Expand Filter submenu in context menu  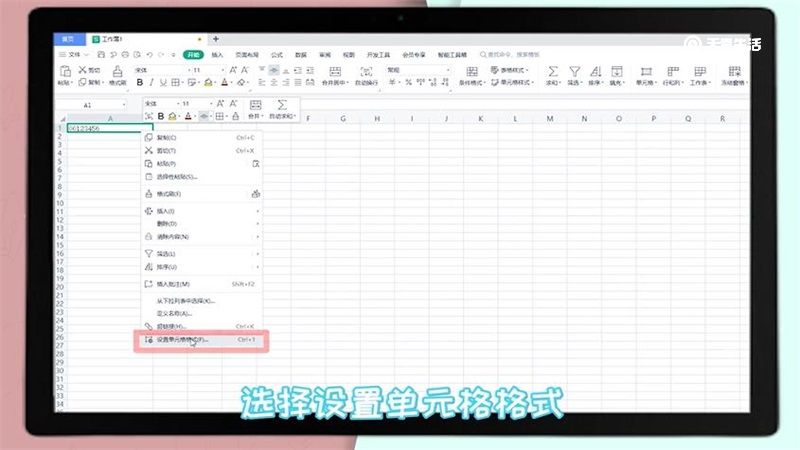pyautogui.click(x=202, y=254)
